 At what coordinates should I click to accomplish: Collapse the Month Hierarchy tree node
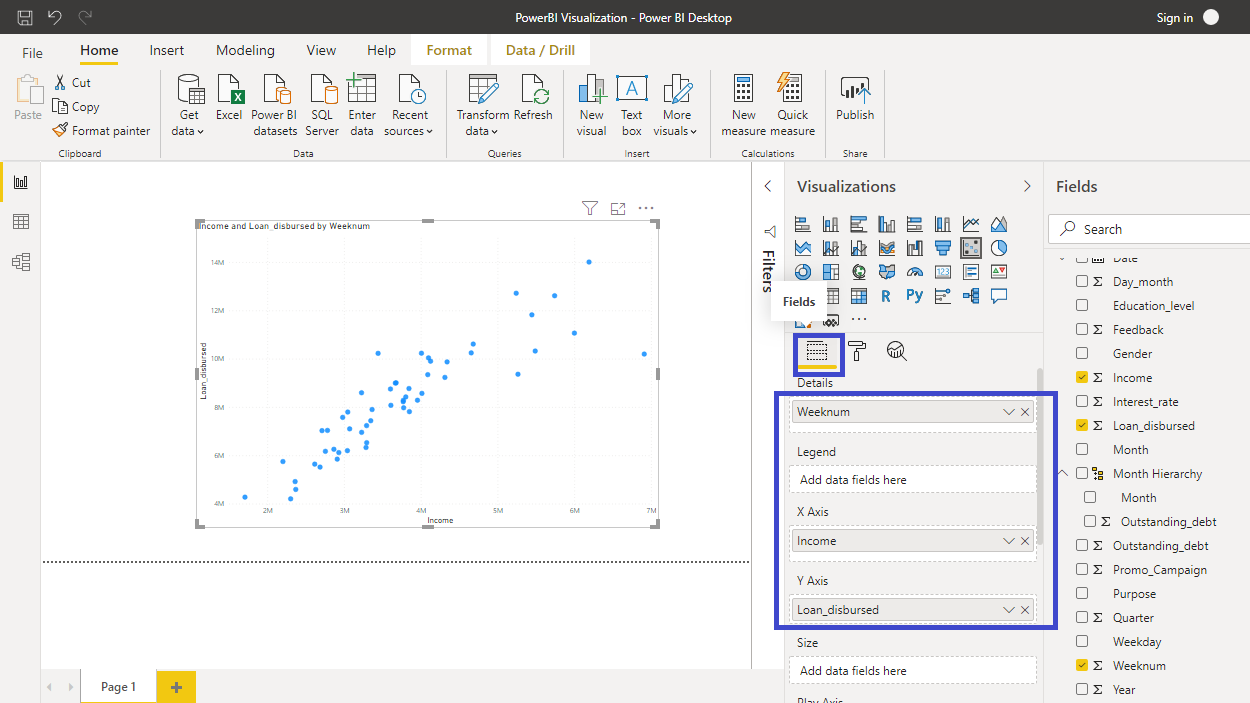pos(1063,473)
